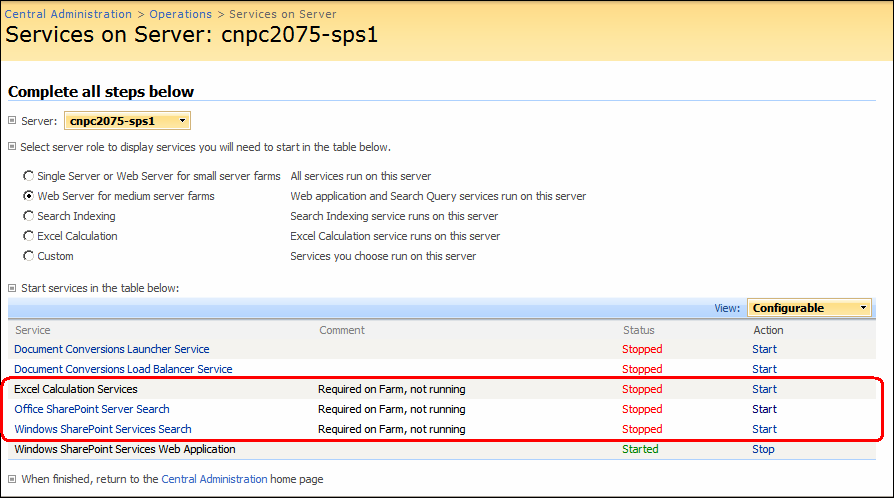Click Stopped status for Document Conversions Launcher
The height and width of the screenshot is (498, 894).
[x=642, y=349]
